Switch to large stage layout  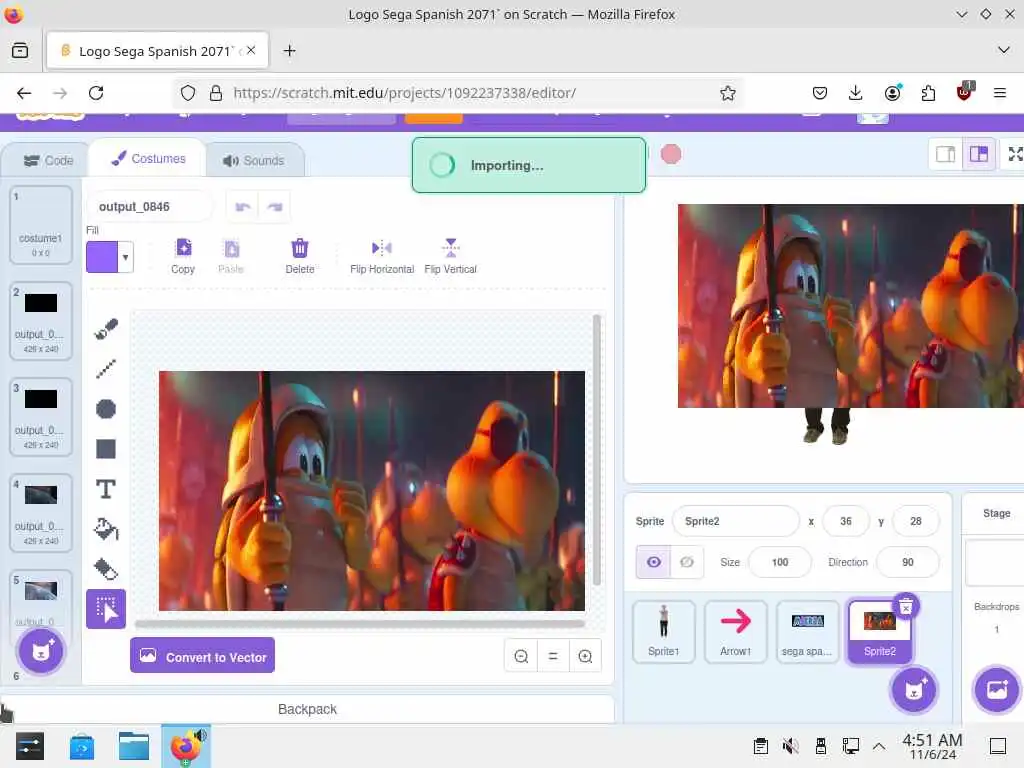pyautogui.click(x=978, y=154)
